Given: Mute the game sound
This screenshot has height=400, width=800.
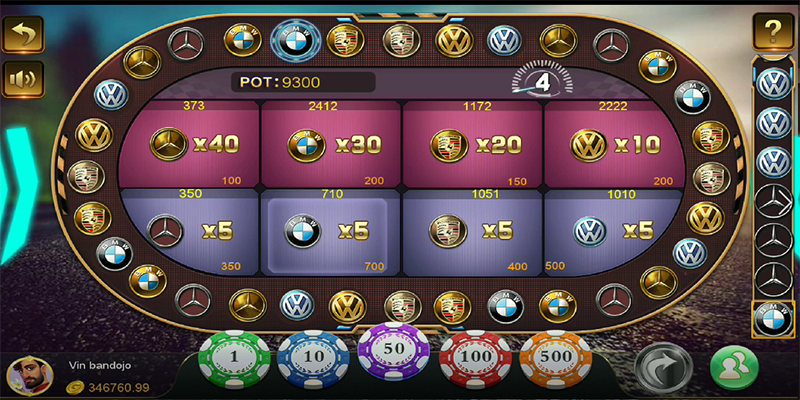Looking at the screenshot, I should coord(23,79).
